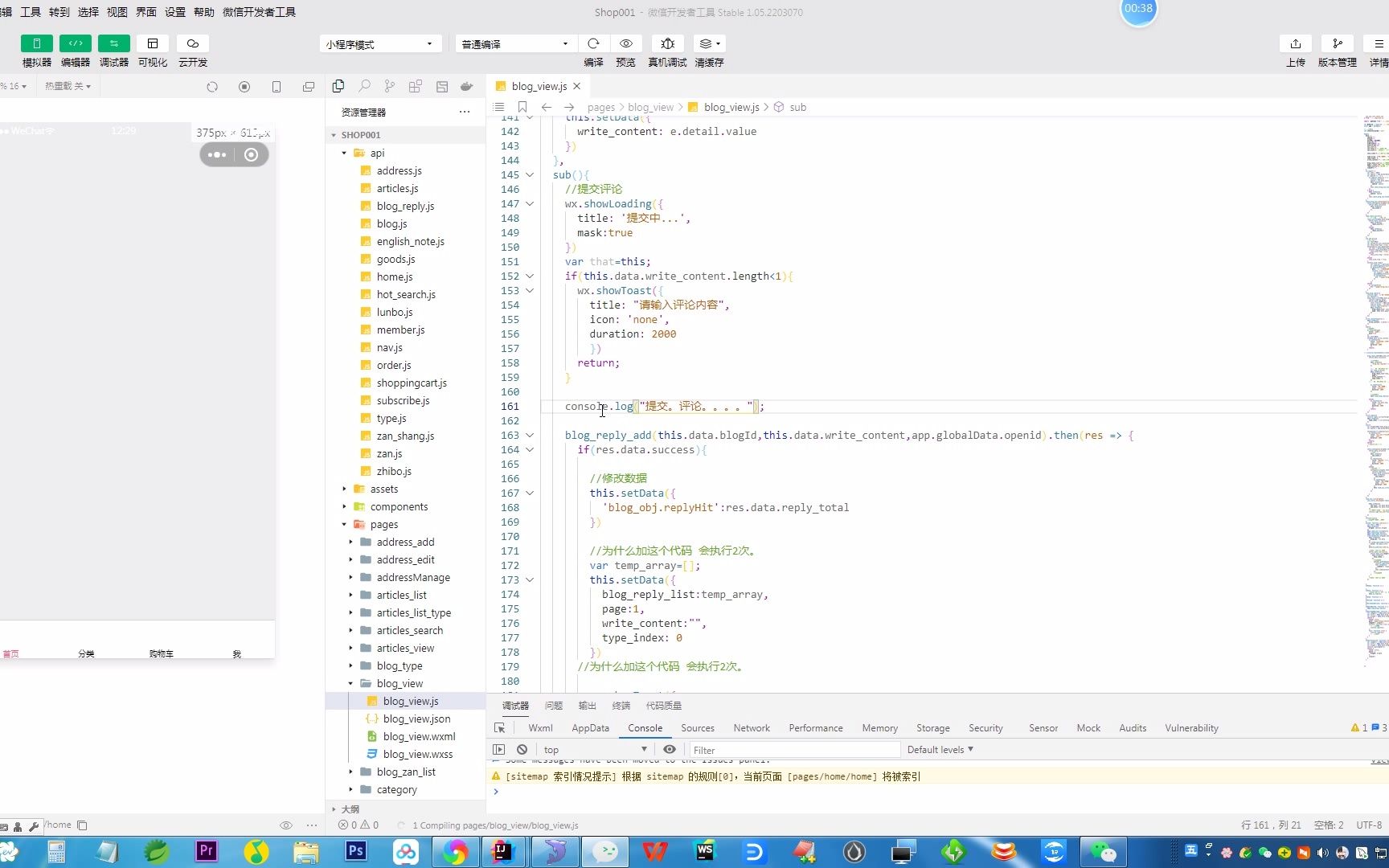Open Photoshop from the taskbar

[356, 851]
